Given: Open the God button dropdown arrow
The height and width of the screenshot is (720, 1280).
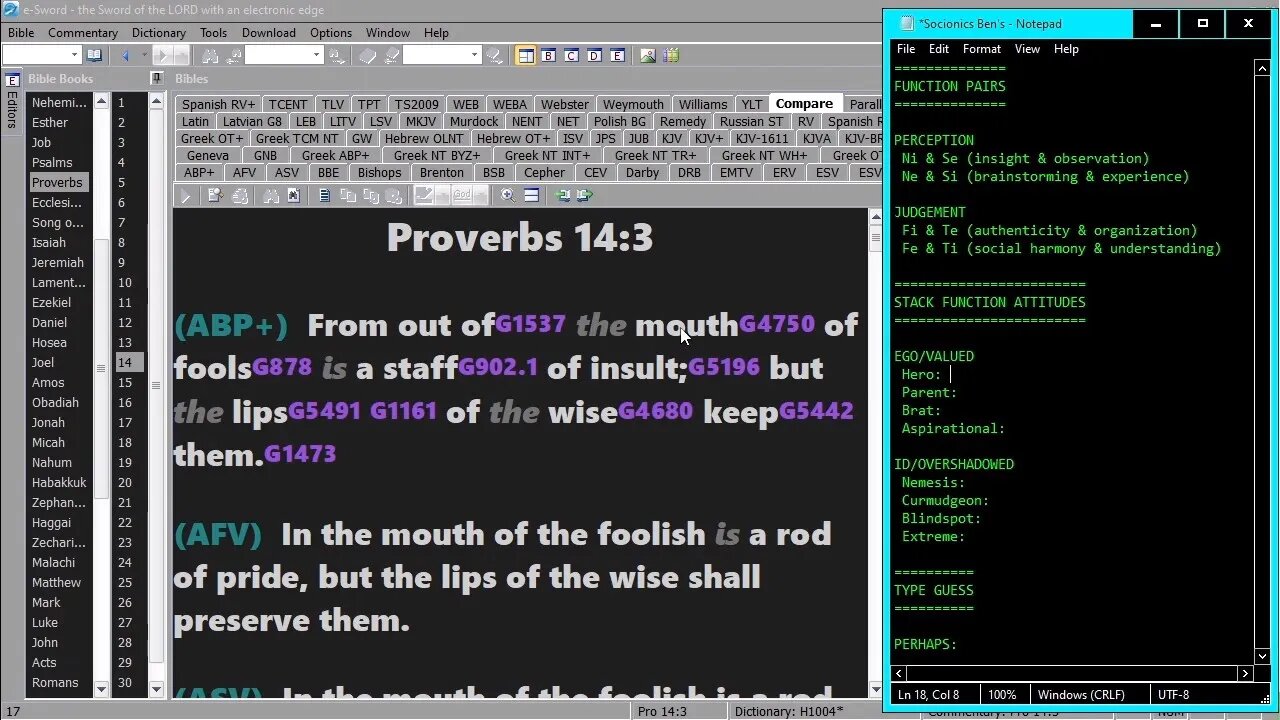Looking at the screenshot, I should coord(480,196).
